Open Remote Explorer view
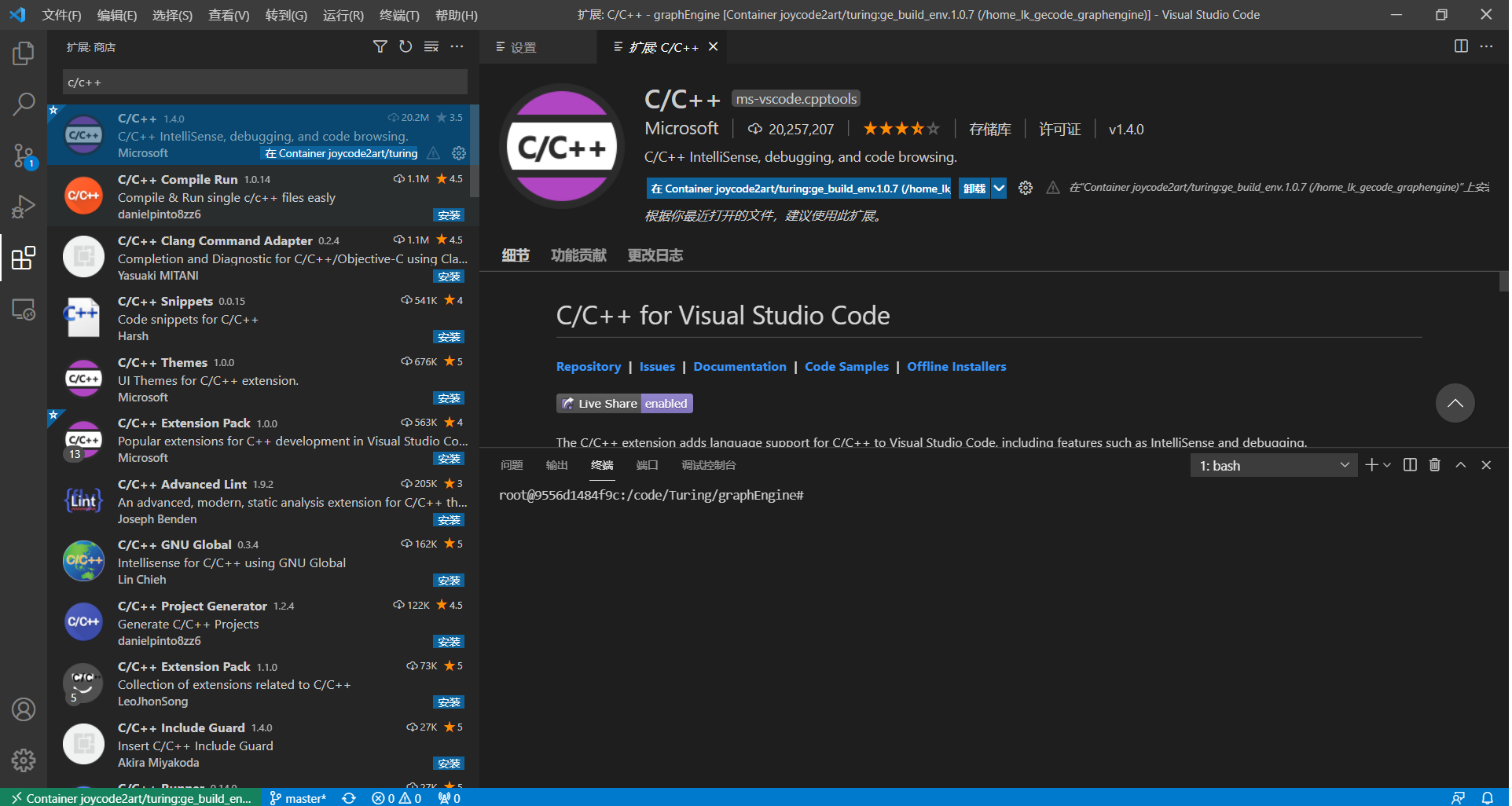Screen dimensions: 1512x806 (x=24, y=310)
